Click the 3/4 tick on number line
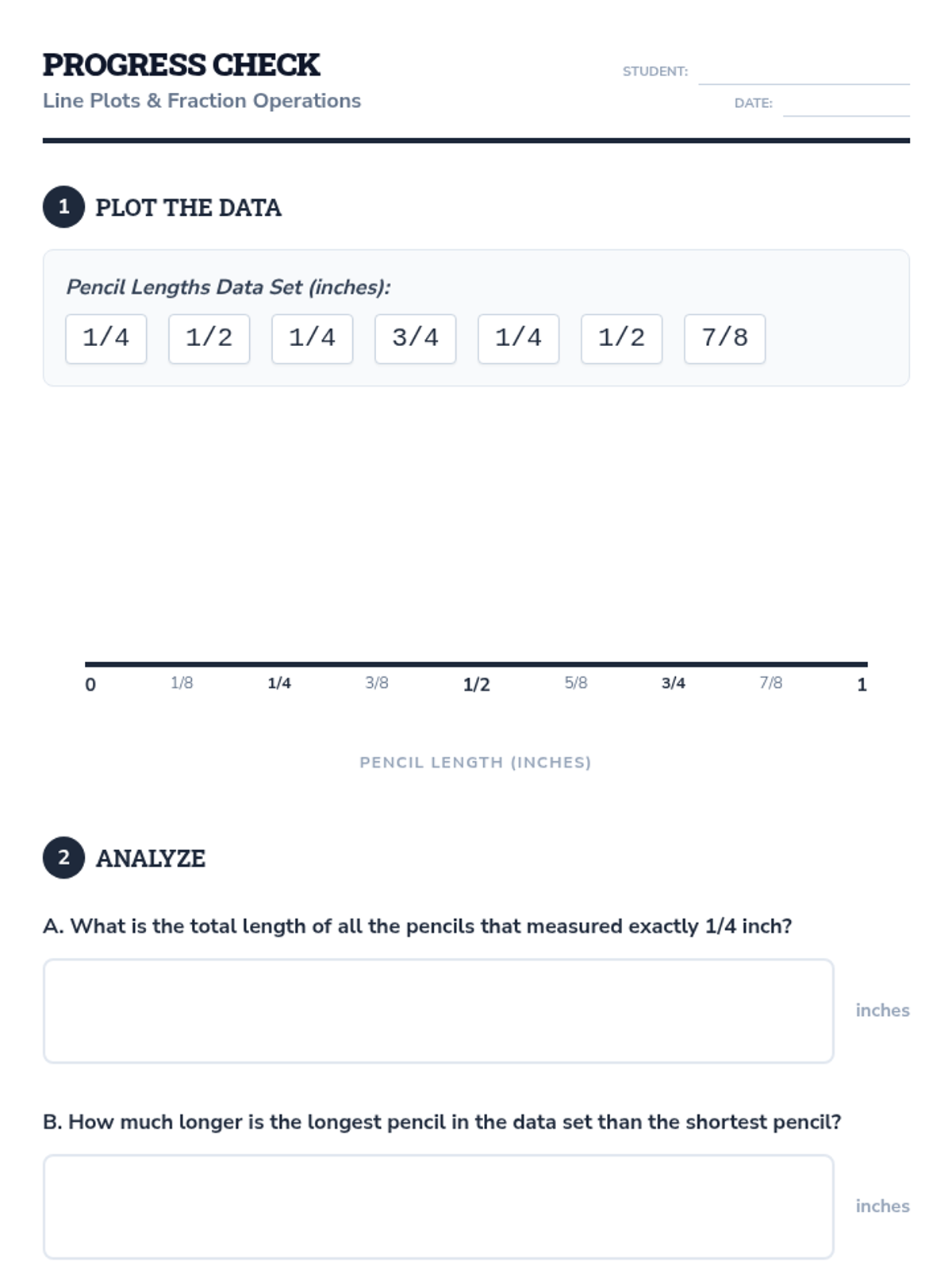Screen dimensions: 952x1270 [x=674, y=683]
